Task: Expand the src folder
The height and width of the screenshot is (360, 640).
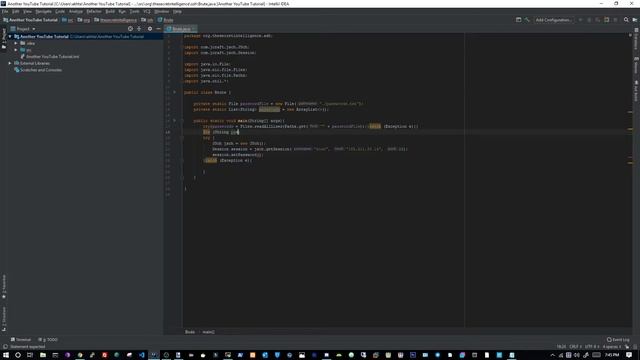Action: pos(16,50)
